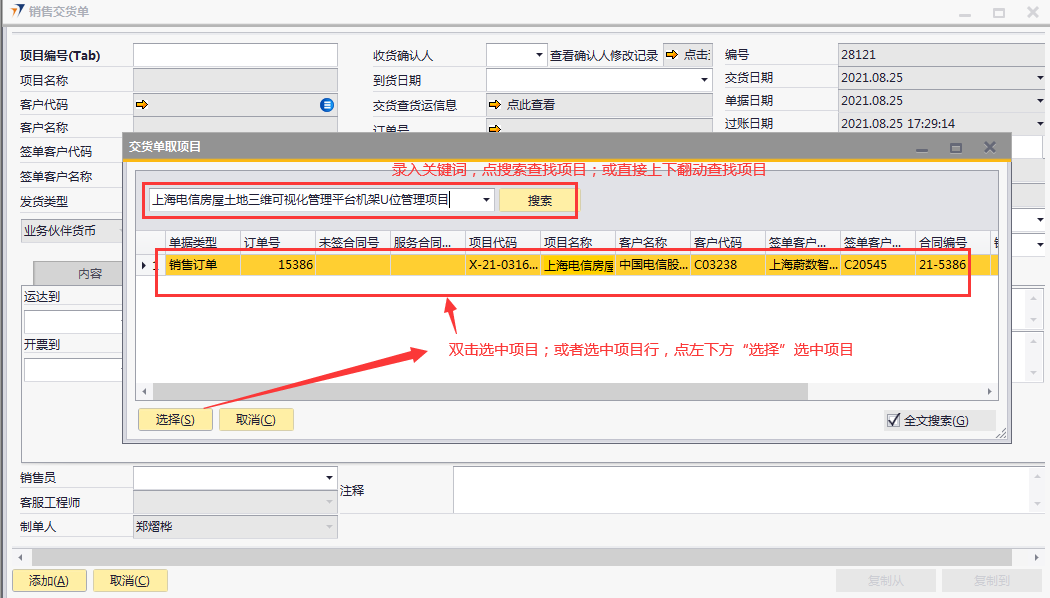Open the 到货日期 dropdown
Screen dimensions: 1050x598
704,79
